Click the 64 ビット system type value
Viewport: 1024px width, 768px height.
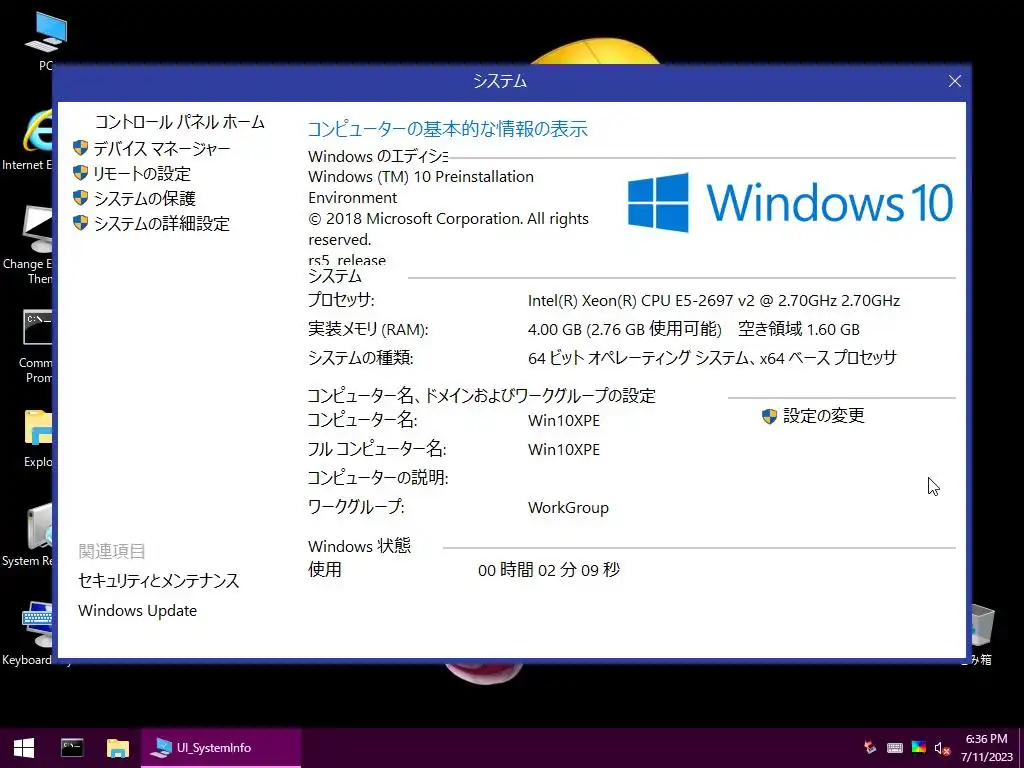click(712, 358)
